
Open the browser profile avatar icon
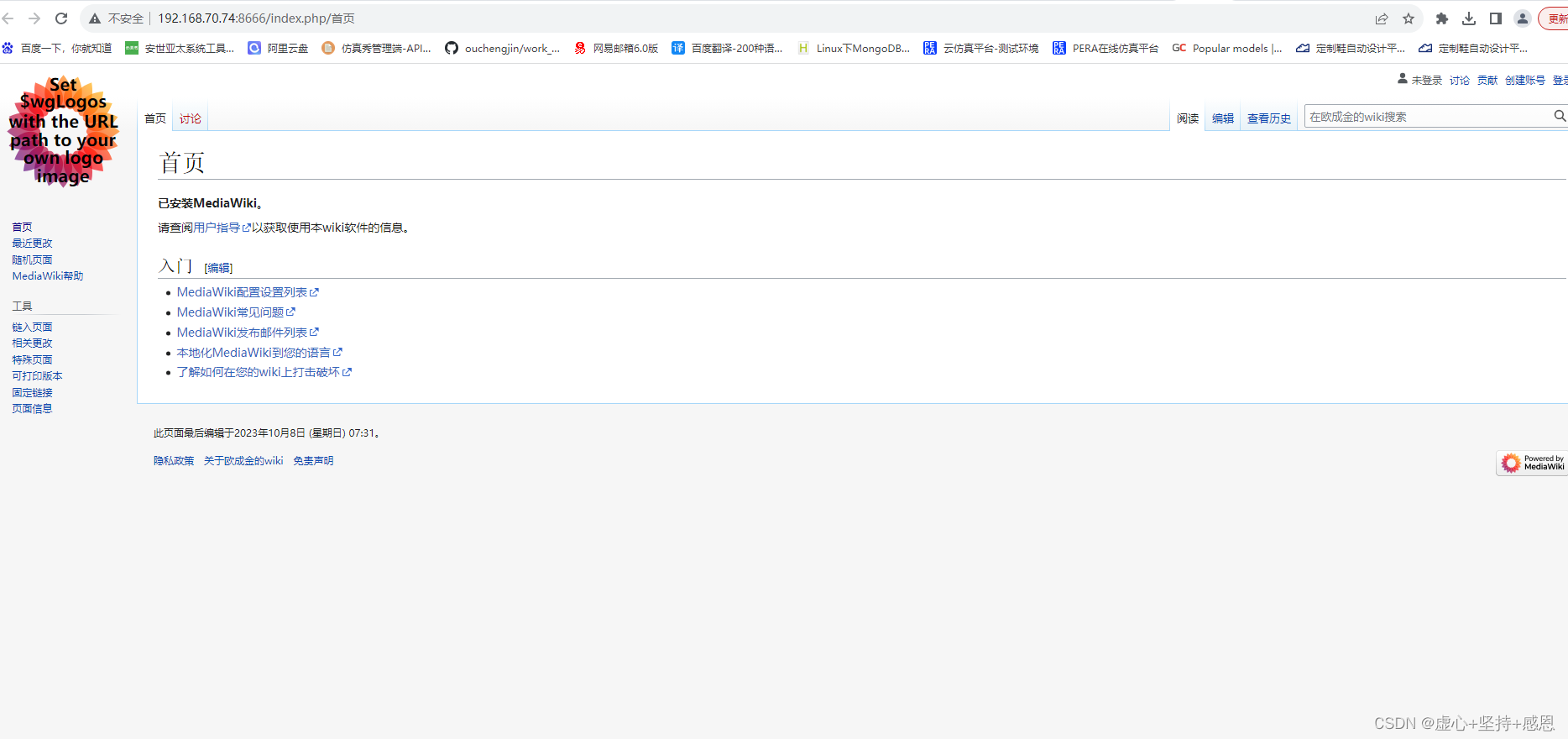click(x=1523, y=18)
